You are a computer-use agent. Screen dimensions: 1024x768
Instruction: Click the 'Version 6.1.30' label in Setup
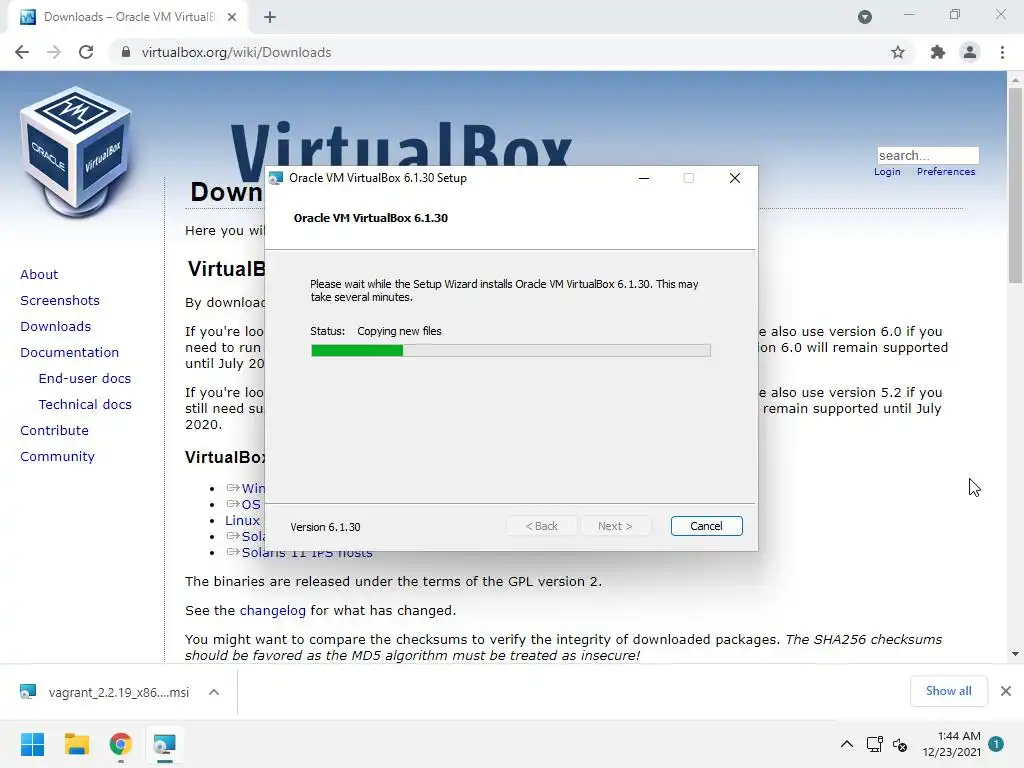(x=325, y=527)
